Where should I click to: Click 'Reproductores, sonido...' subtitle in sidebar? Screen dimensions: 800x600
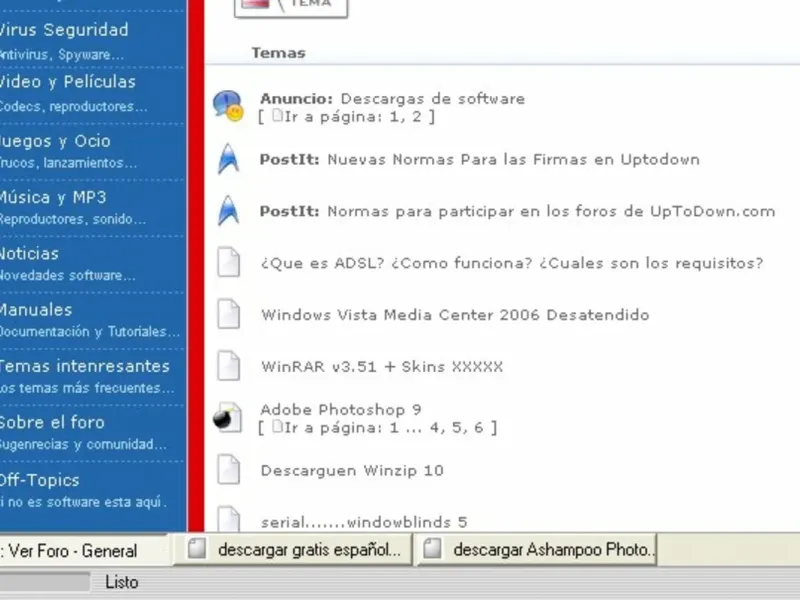point(73,219)
